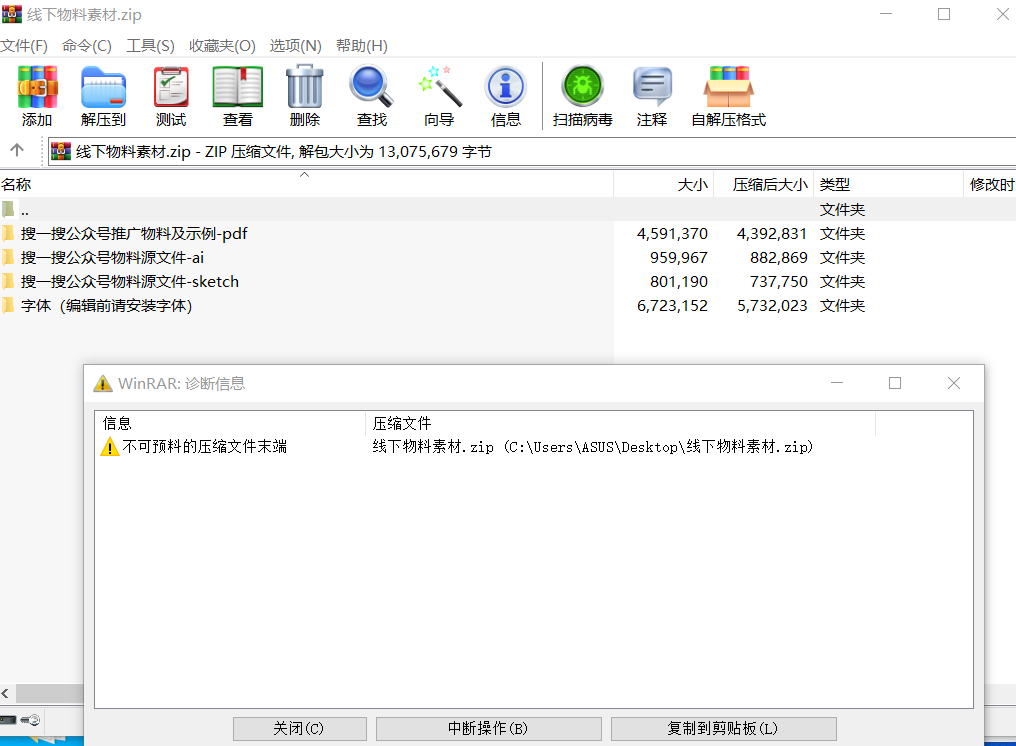This screenshot has height=746, width=1016.
Task: Open the 查看 (View) book icon
Action: (x=238, y=86)
